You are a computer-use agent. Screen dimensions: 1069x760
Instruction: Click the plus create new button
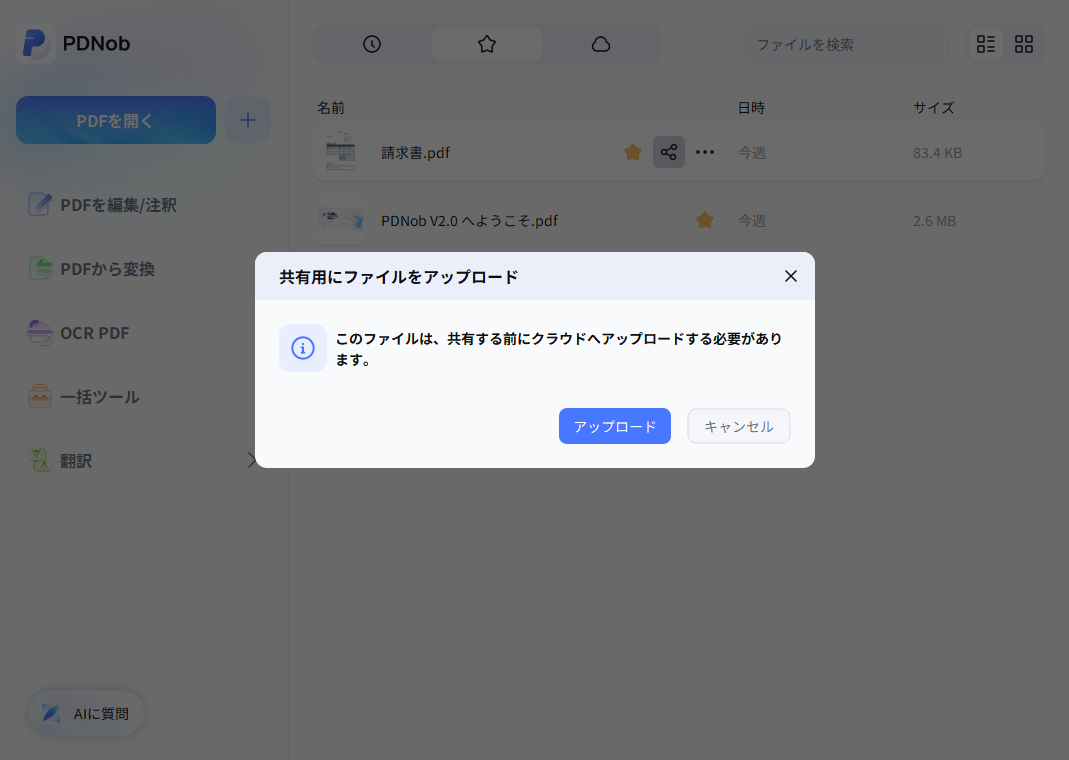248,120
